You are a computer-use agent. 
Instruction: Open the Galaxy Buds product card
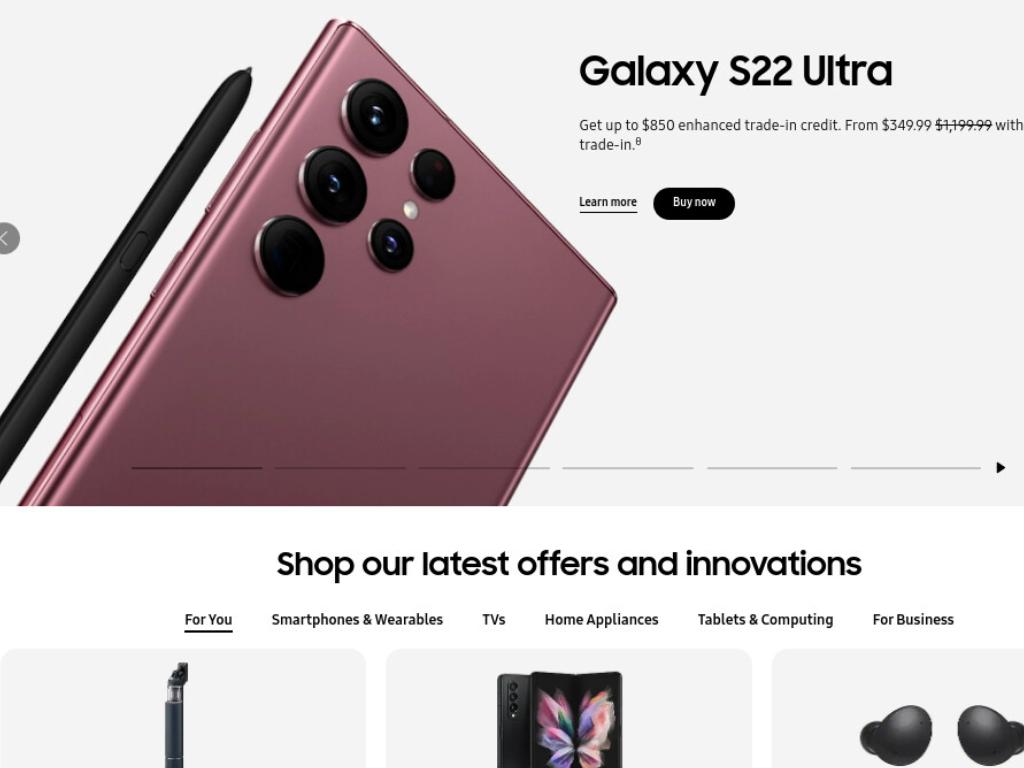tap(898, 709)
